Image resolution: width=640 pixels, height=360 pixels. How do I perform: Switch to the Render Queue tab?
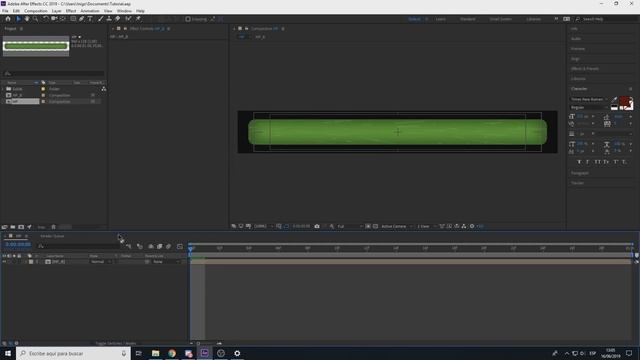pyautogui.click(x=52, y=236)
